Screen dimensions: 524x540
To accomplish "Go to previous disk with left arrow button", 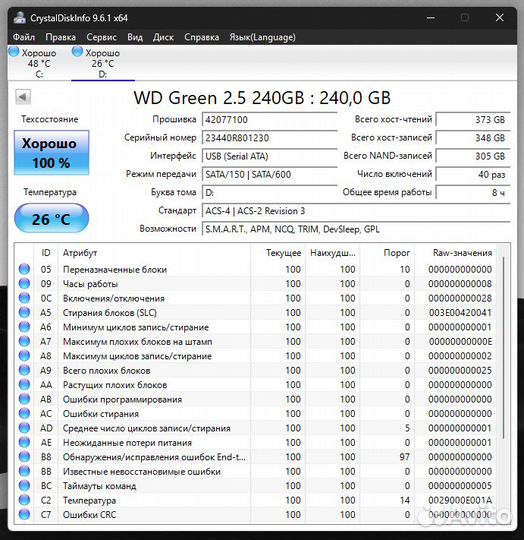I will pyautogui.click(x=23, y=97).
